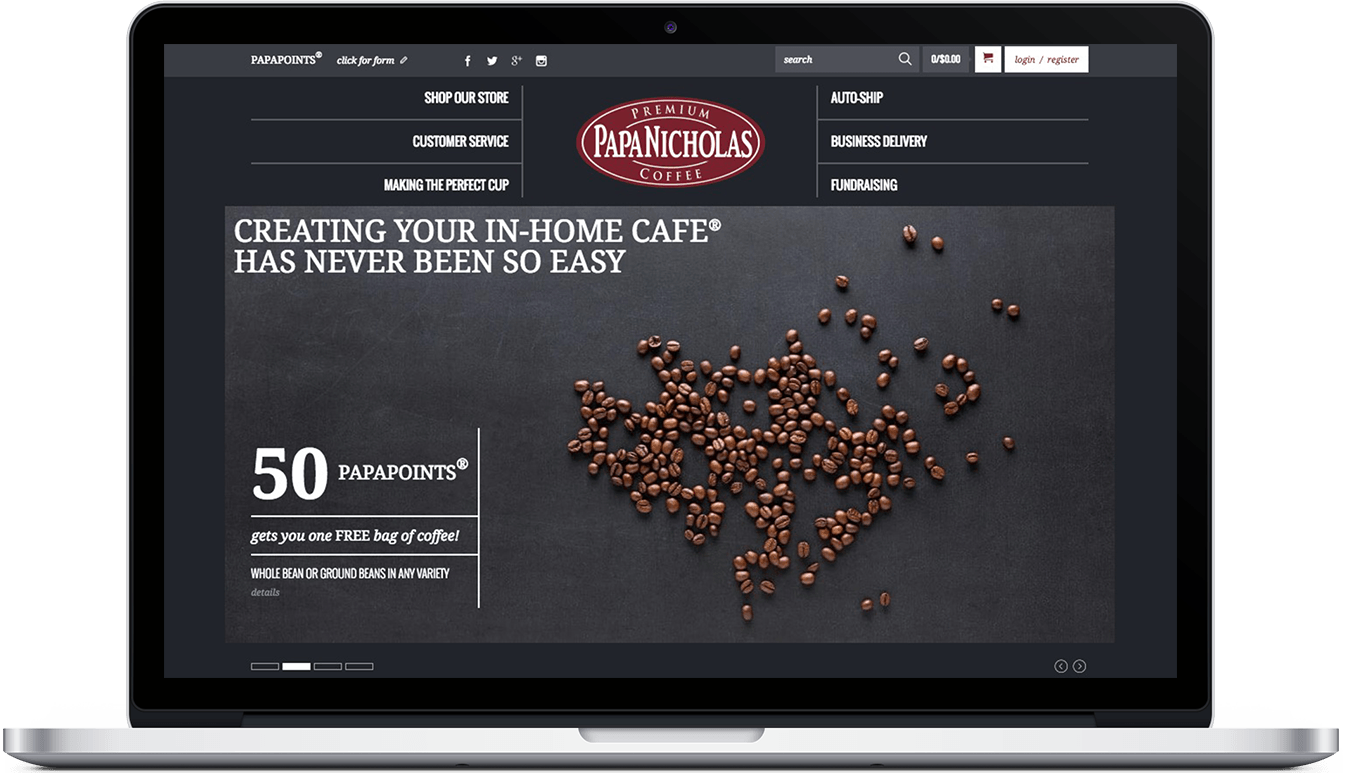Open Business Delivery menu item
The image size is (1345, 773).
pos(879,142)
